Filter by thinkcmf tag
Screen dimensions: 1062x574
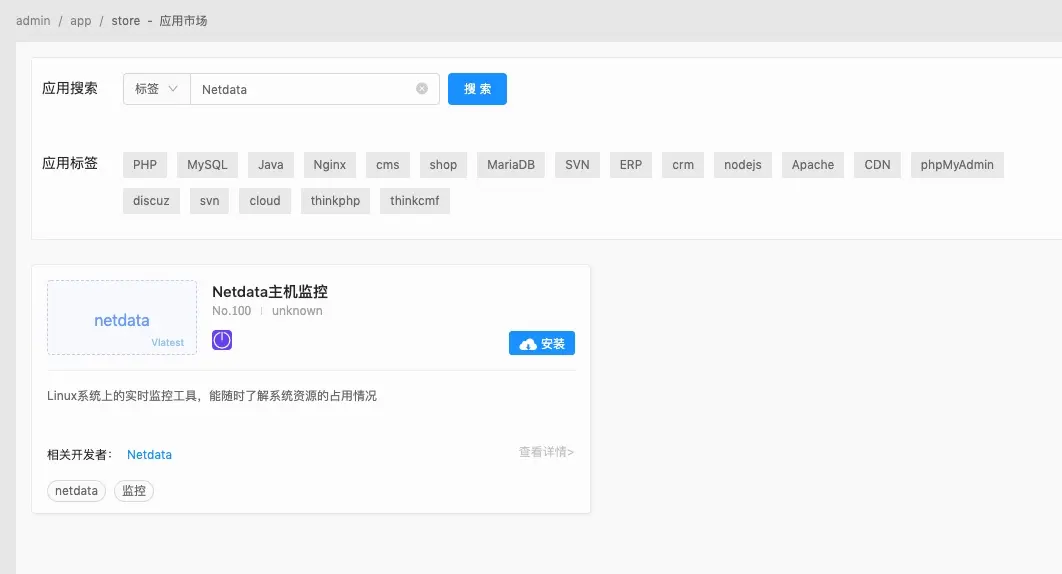(415, 201)
